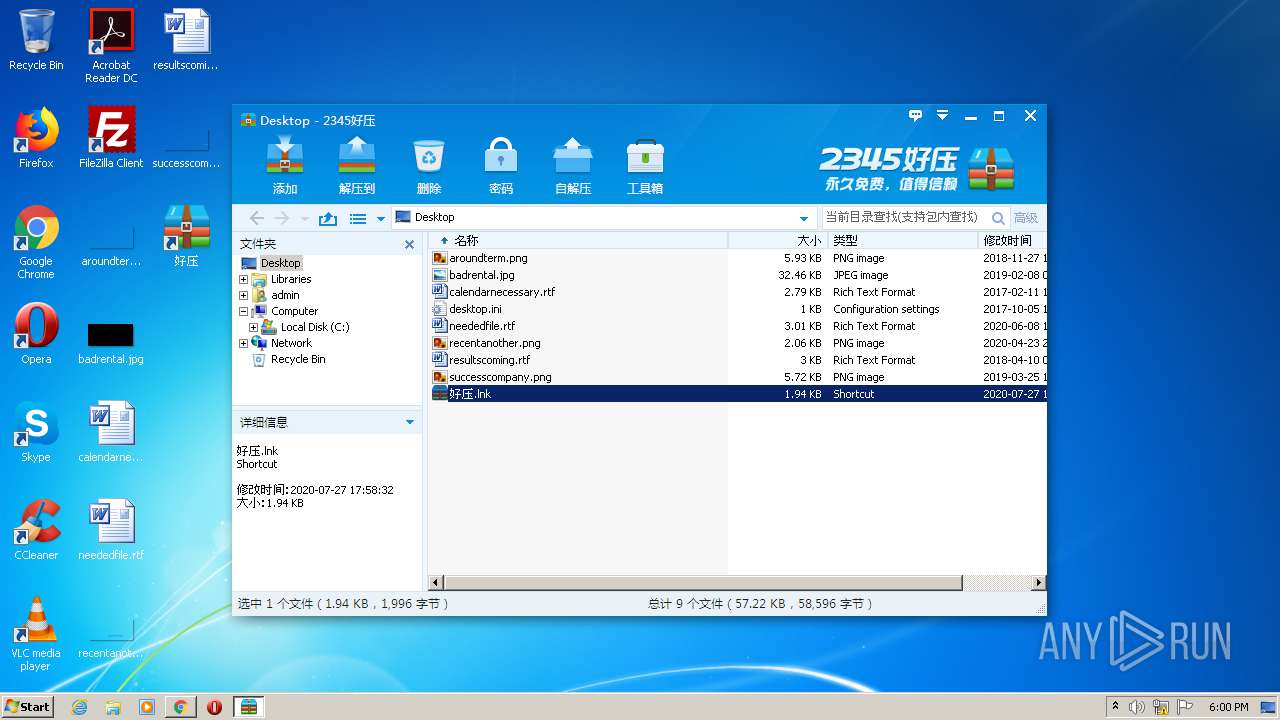Image resolution: width=1280 pixels, height=720 pixels.
Task: Open the 好压 desktop shortcut
Action: click(x=186, y=236)
